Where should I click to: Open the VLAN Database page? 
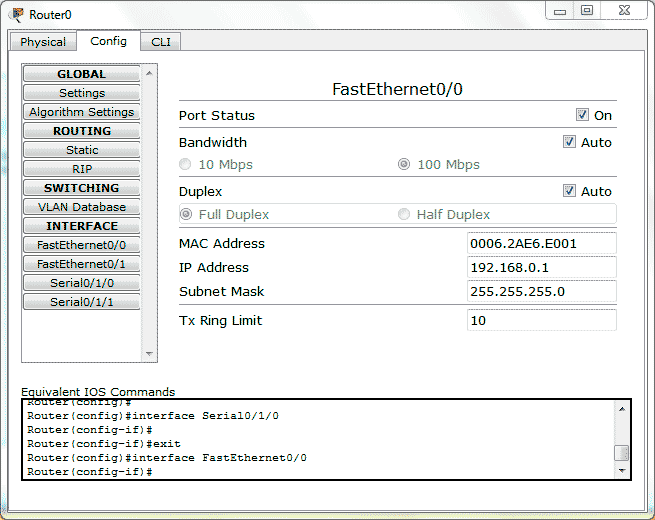(x=82, y=207)
